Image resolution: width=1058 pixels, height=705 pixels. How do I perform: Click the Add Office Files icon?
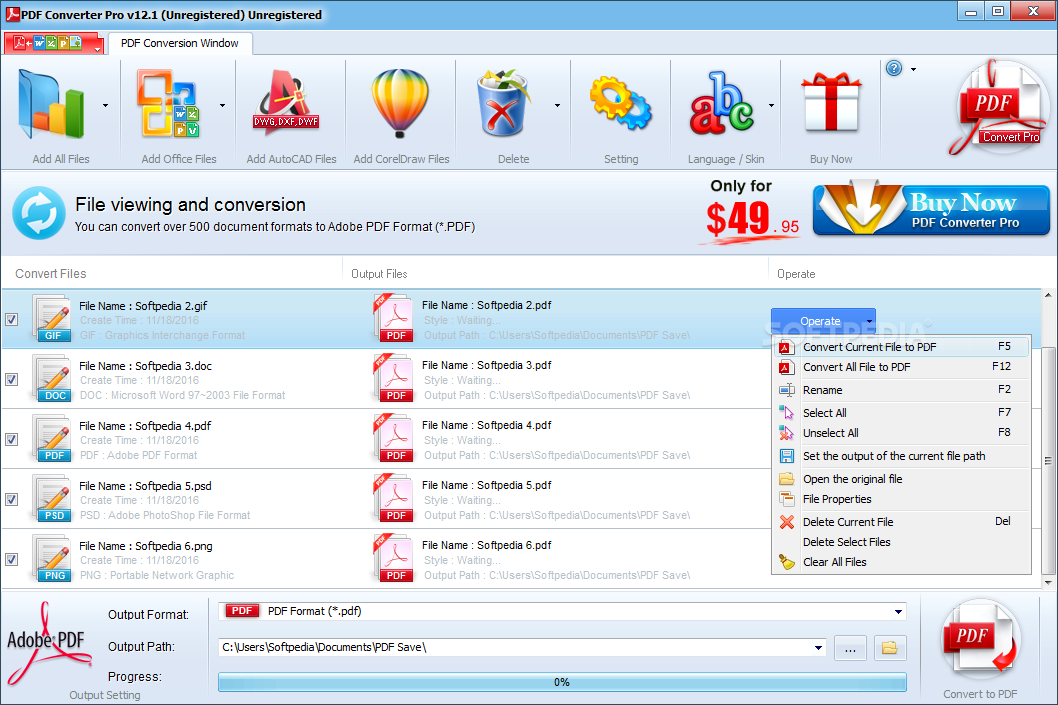(x=168, y=104)
